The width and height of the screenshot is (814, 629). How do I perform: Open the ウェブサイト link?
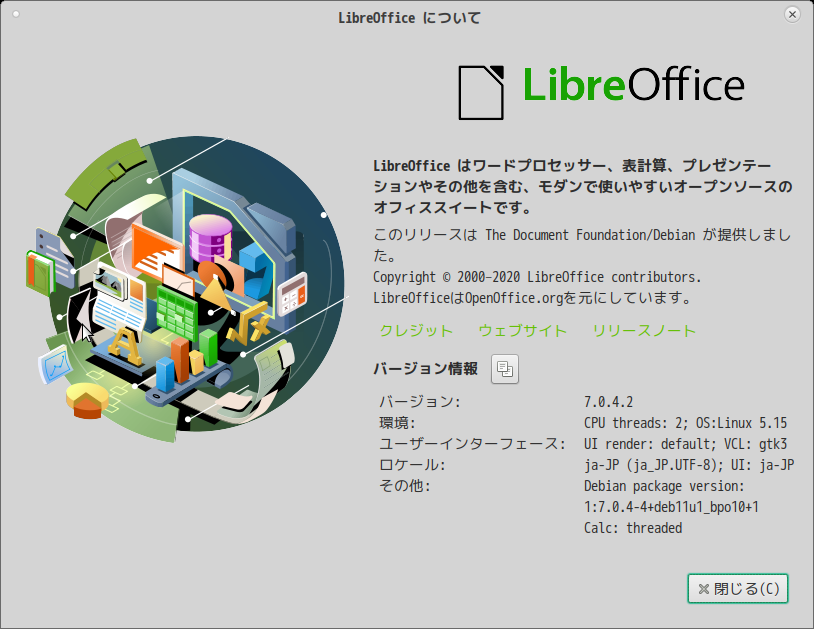(522, 331)
